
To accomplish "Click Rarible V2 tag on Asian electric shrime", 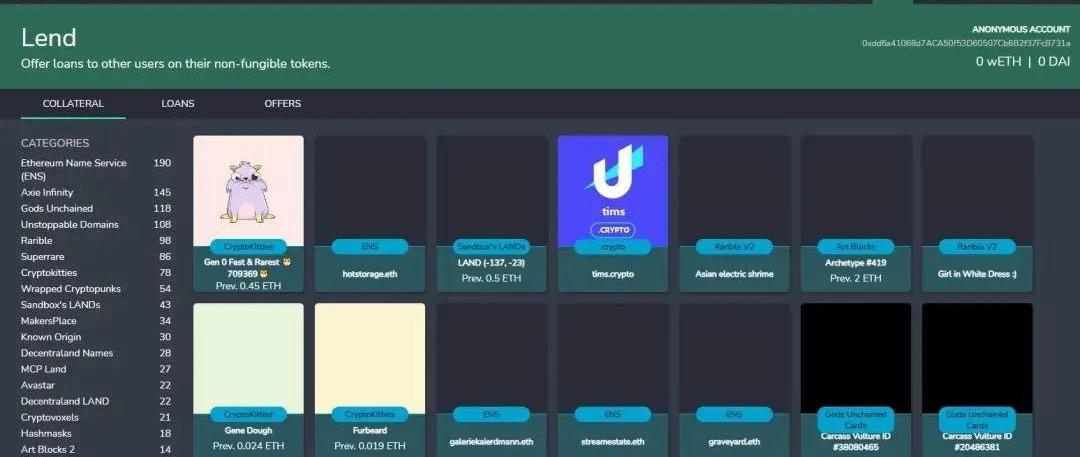I will 734,246.
